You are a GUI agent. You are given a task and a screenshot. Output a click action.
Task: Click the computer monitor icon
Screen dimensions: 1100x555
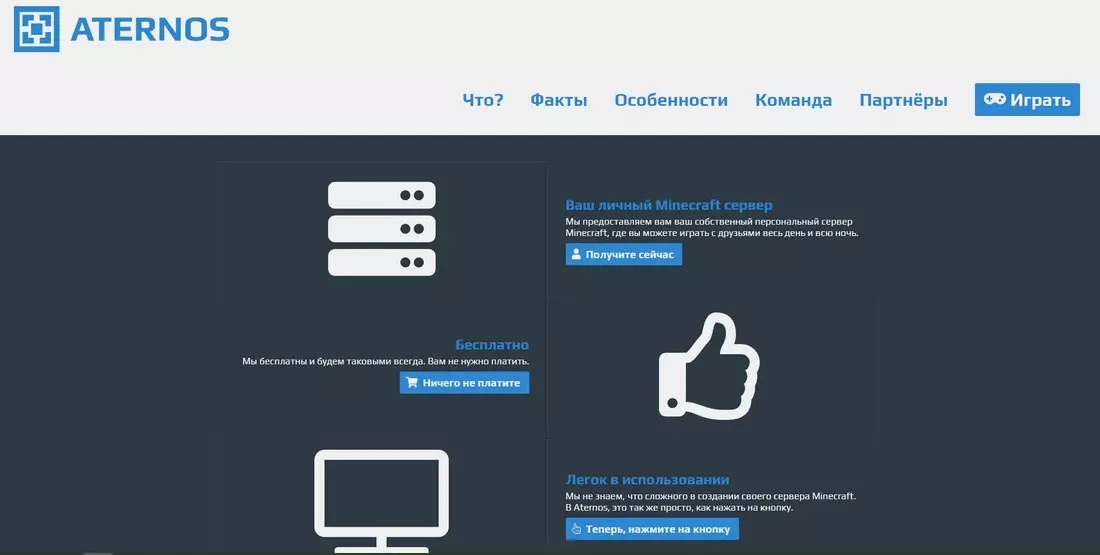click(x=381, y=500)
